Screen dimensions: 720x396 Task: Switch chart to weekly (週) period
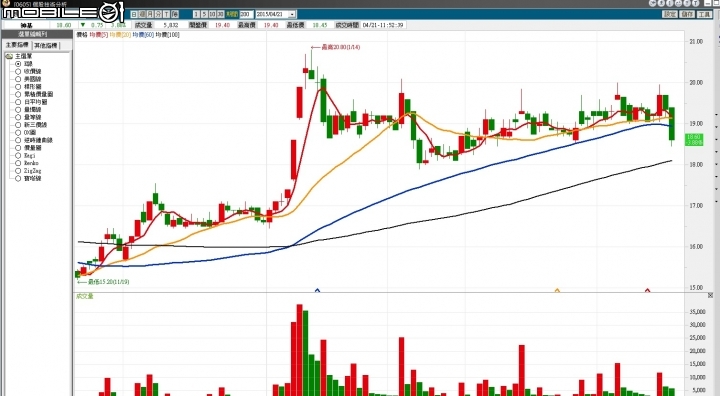(x=142, y=14)
